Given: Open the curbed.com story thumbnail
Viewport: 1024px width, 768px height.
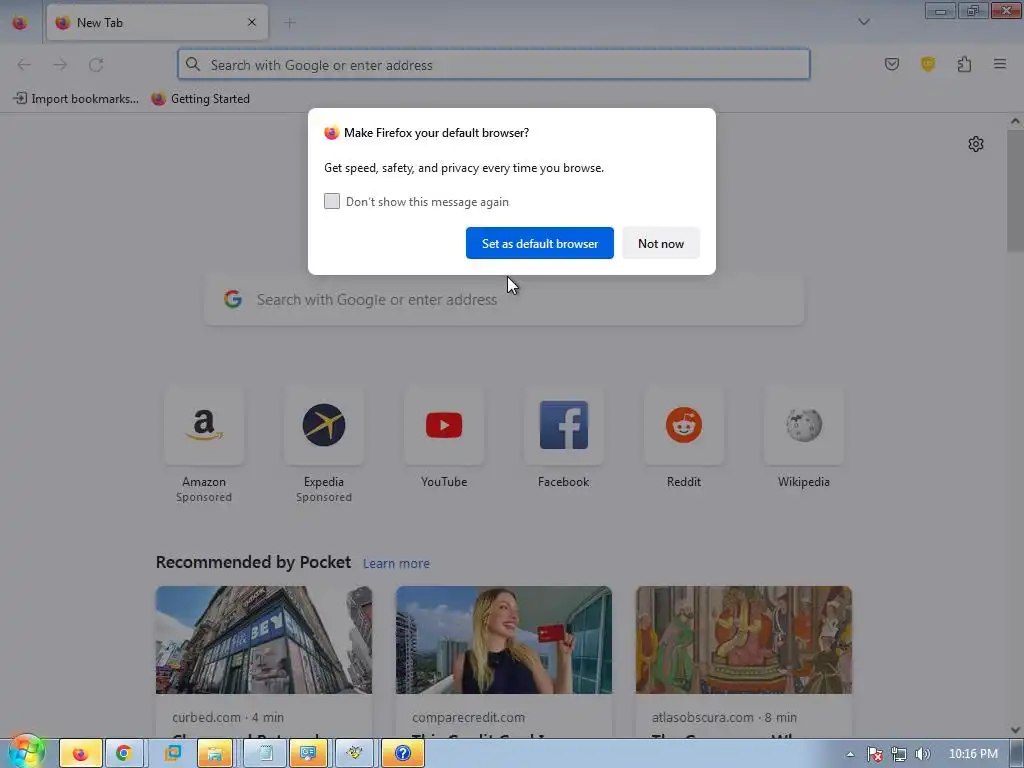Looking at the screenshot, I should tap(264, 640).
